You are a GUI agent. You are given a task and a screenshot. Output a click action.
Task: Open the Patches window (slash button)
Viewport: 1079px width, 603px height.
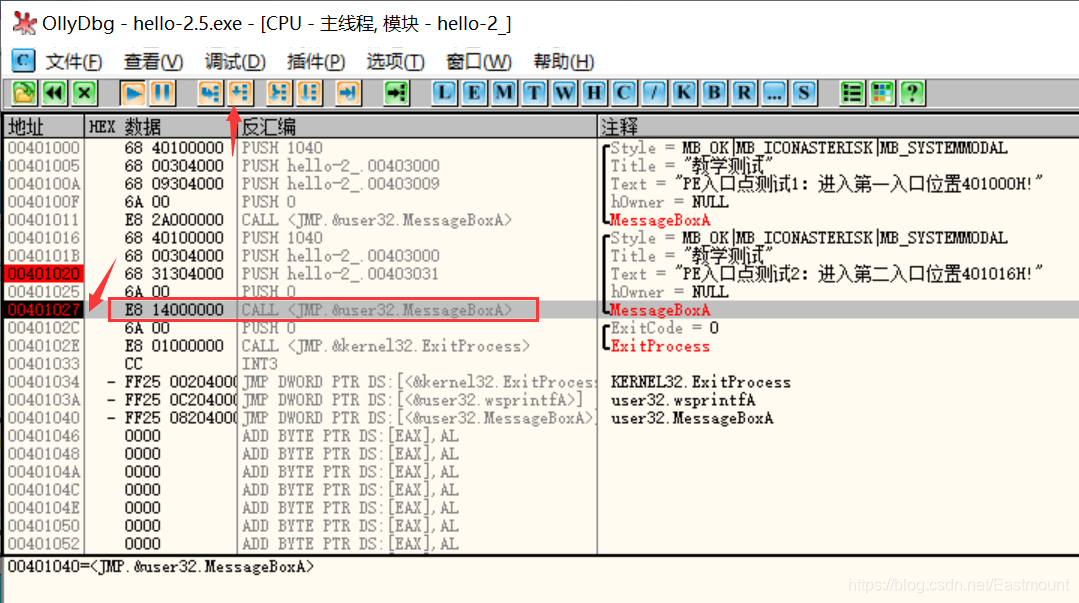pos(654,93)
